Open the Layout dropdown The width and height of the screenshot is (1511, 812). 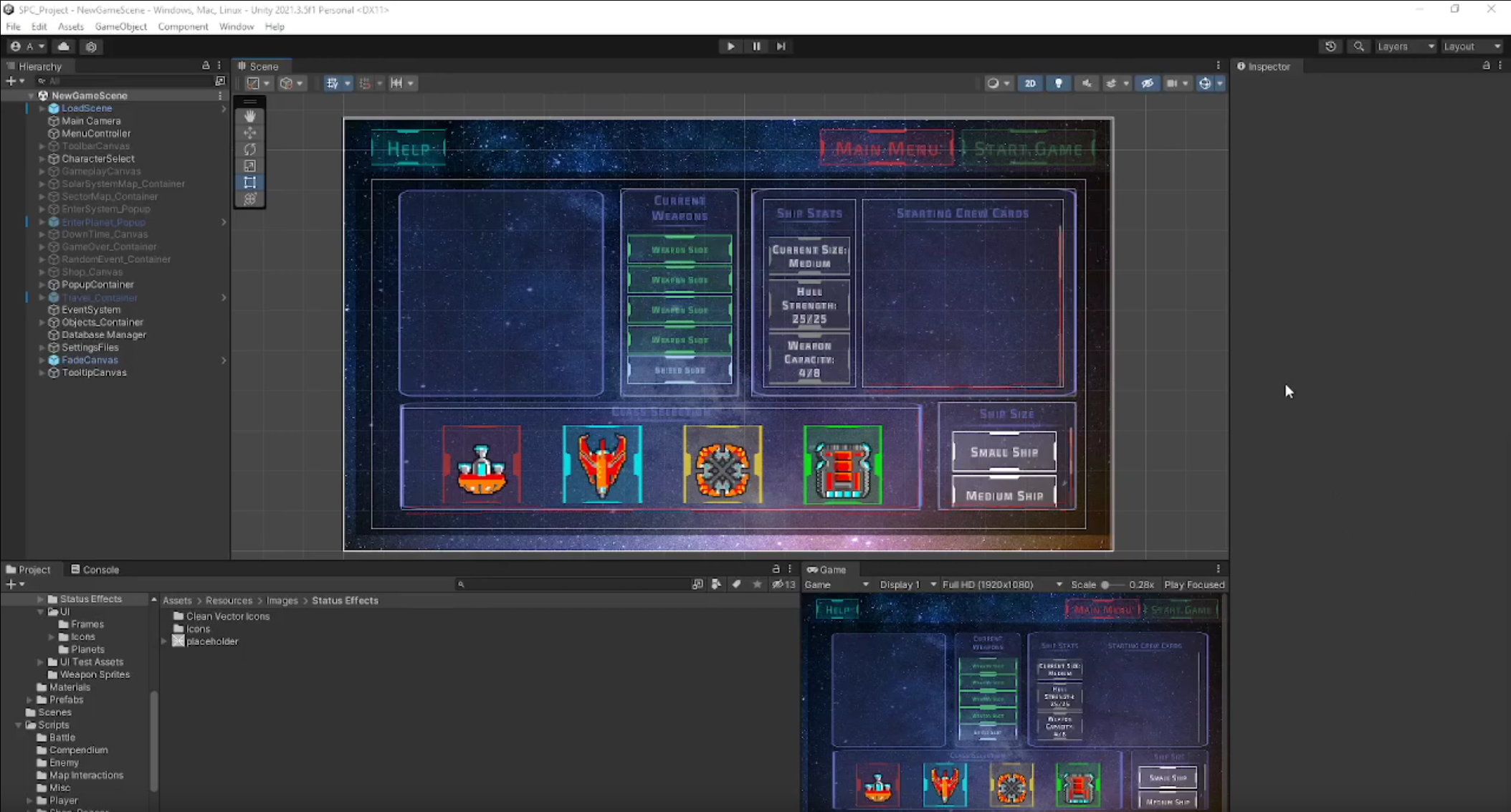[1472, 47]
